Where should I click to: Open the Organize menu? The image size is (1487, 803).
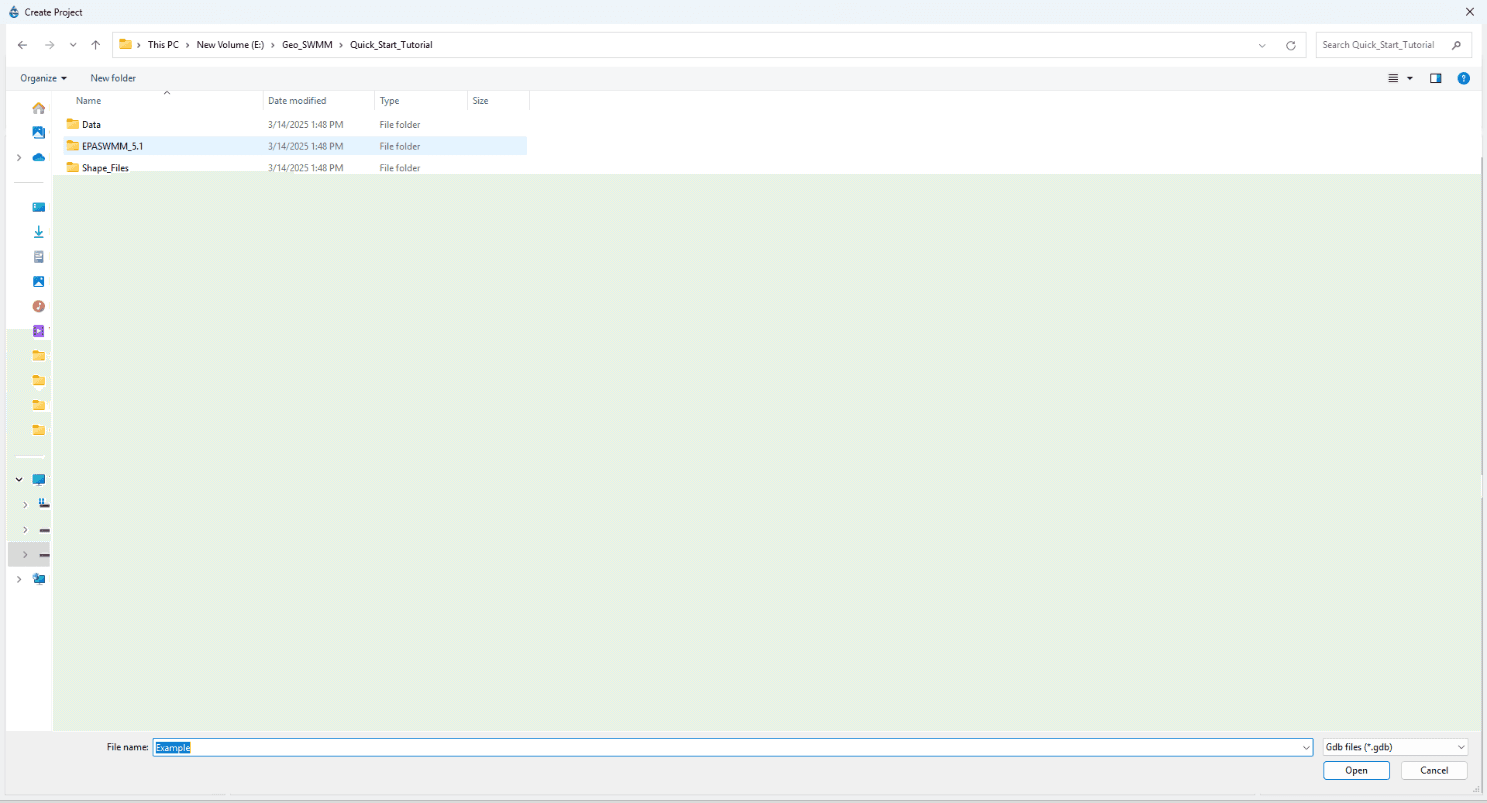(42, 78)
